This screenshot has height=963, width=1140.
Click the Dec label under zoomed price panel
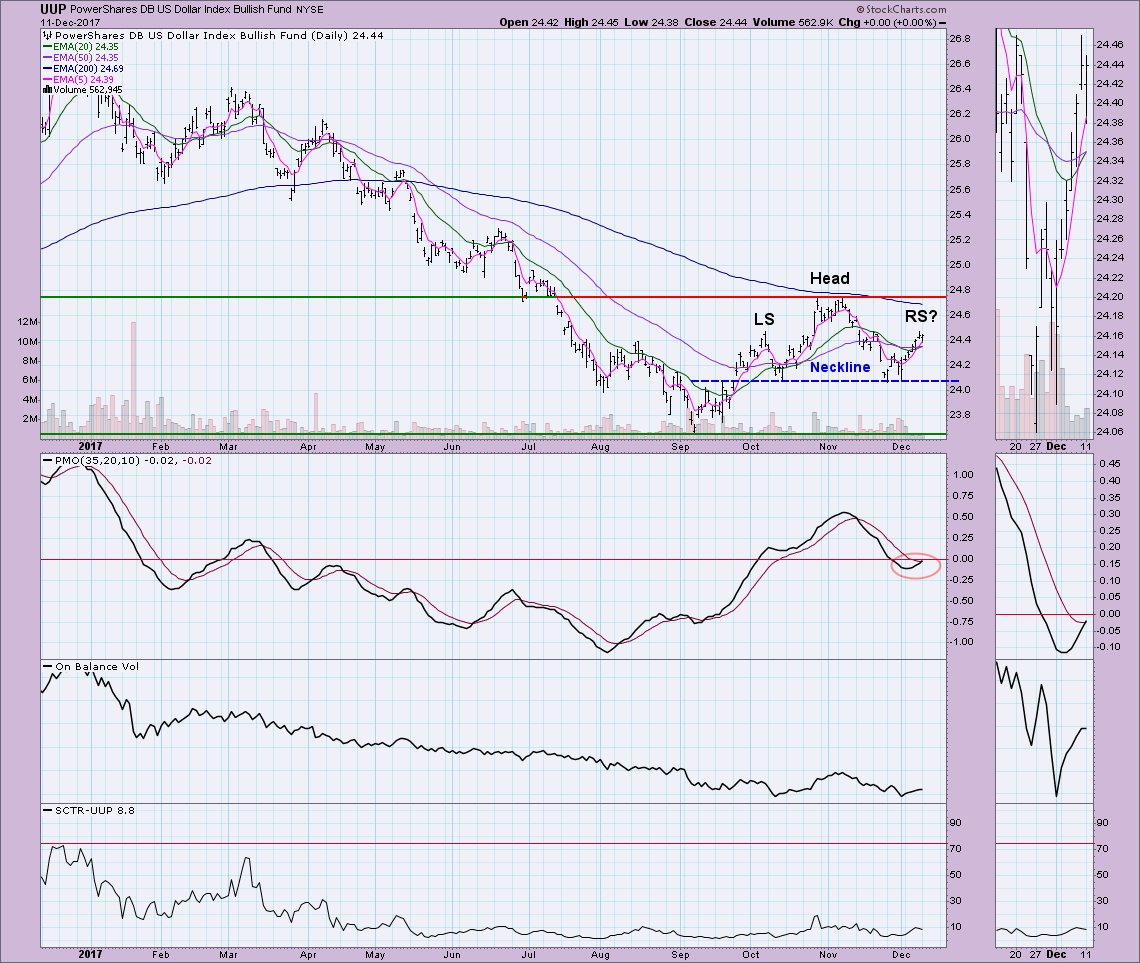click(1057, 446)
